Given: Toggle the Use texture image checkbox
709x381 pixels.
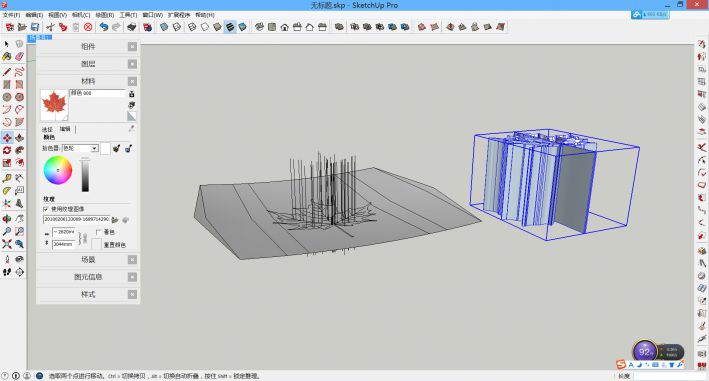Looking at the screenshot, I should point(46,209).
